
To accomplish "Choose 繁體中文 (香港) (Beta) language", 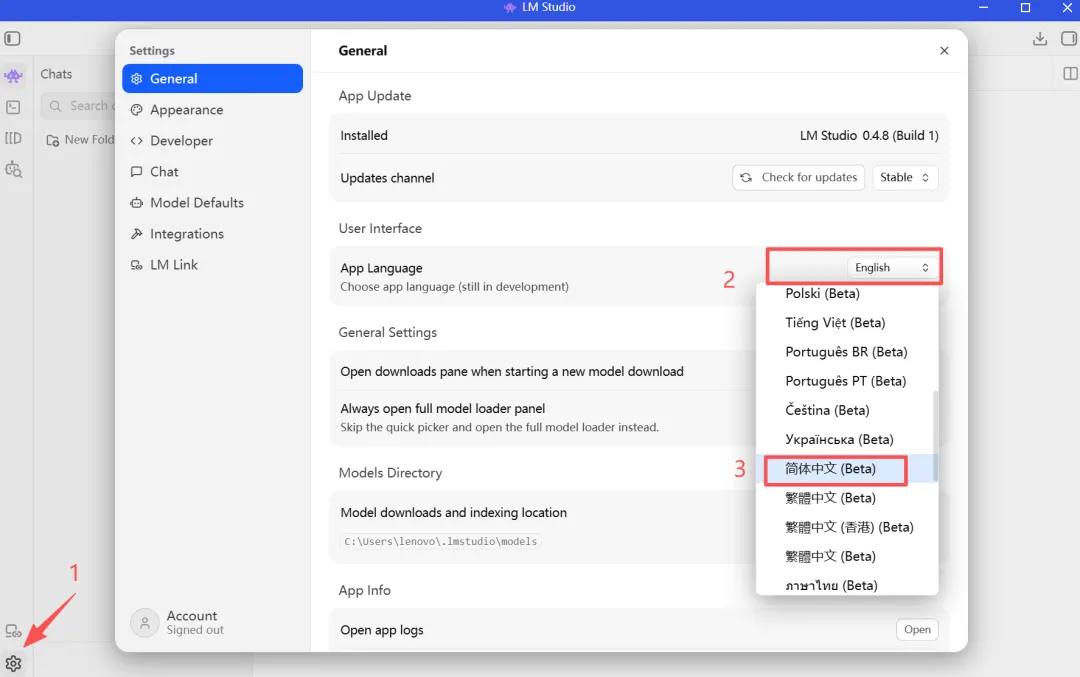I will [847, 528].
